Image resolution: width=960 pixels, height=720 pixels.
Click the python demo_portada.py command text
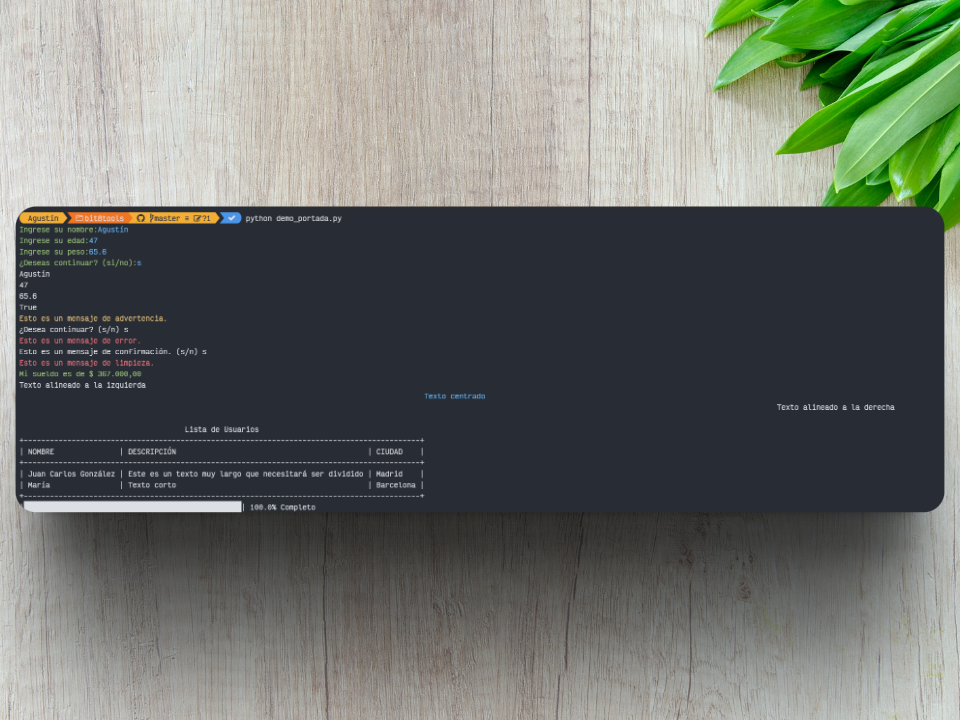point(293,218)
